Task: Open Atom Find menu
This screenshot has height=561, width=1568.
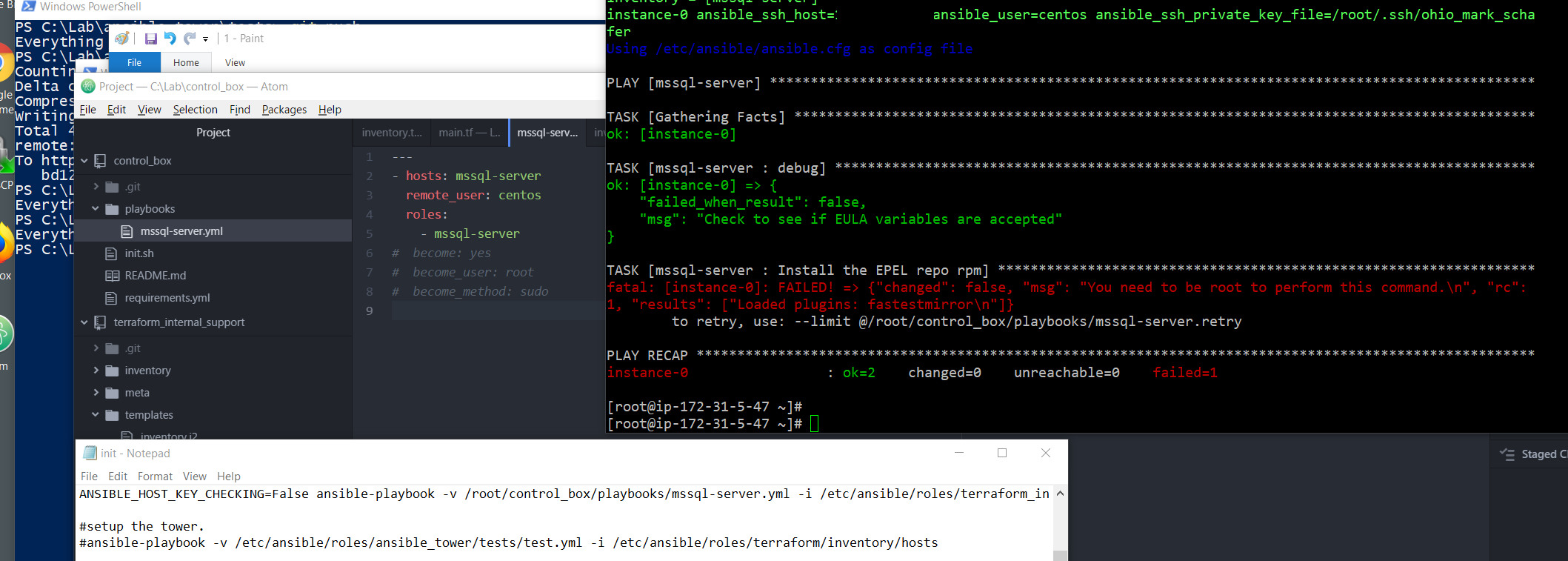Action: tap(240, 110)
